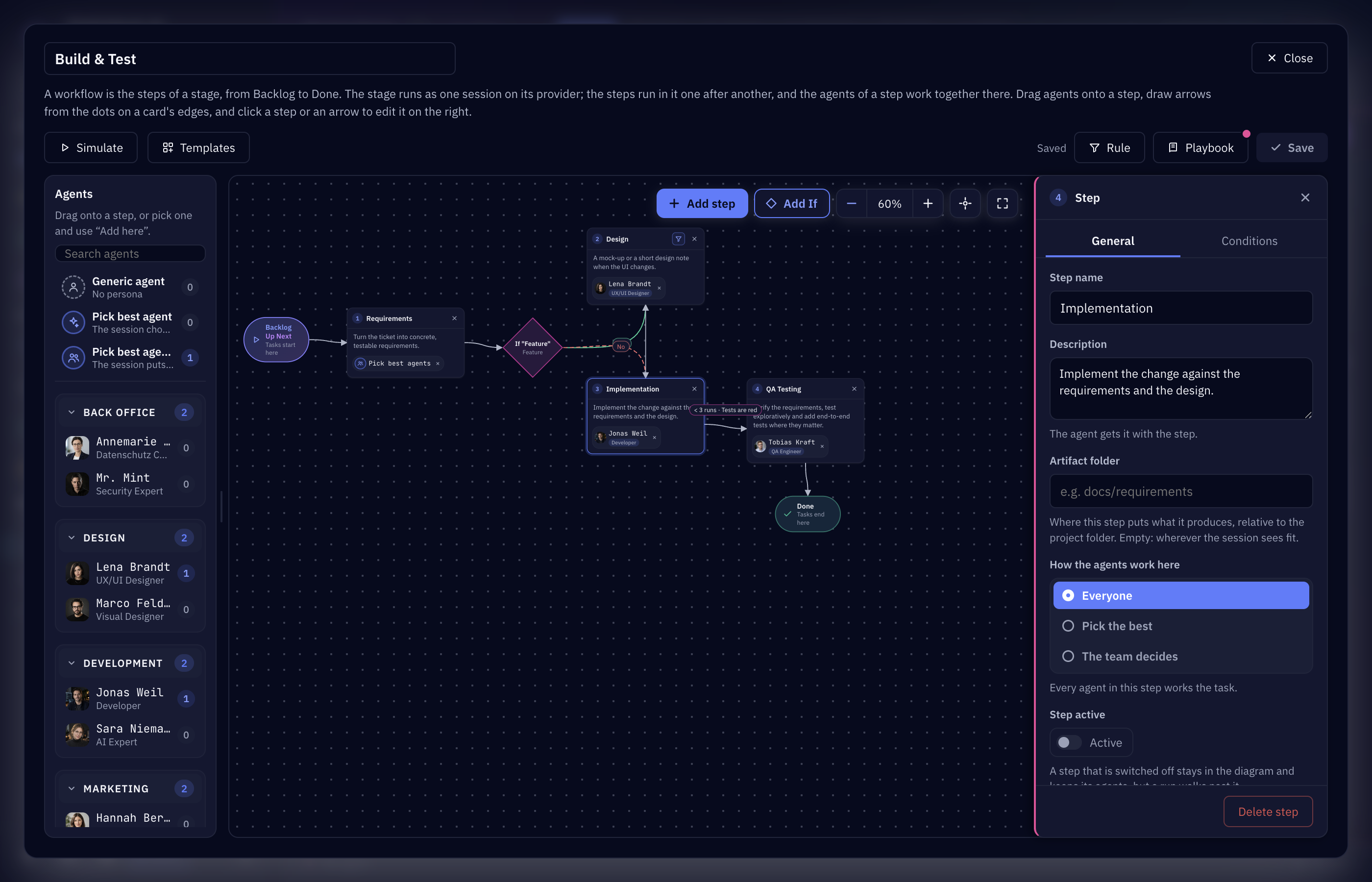Click Delete step button
Screen dimensions: 1372x882
[1268, 811]
